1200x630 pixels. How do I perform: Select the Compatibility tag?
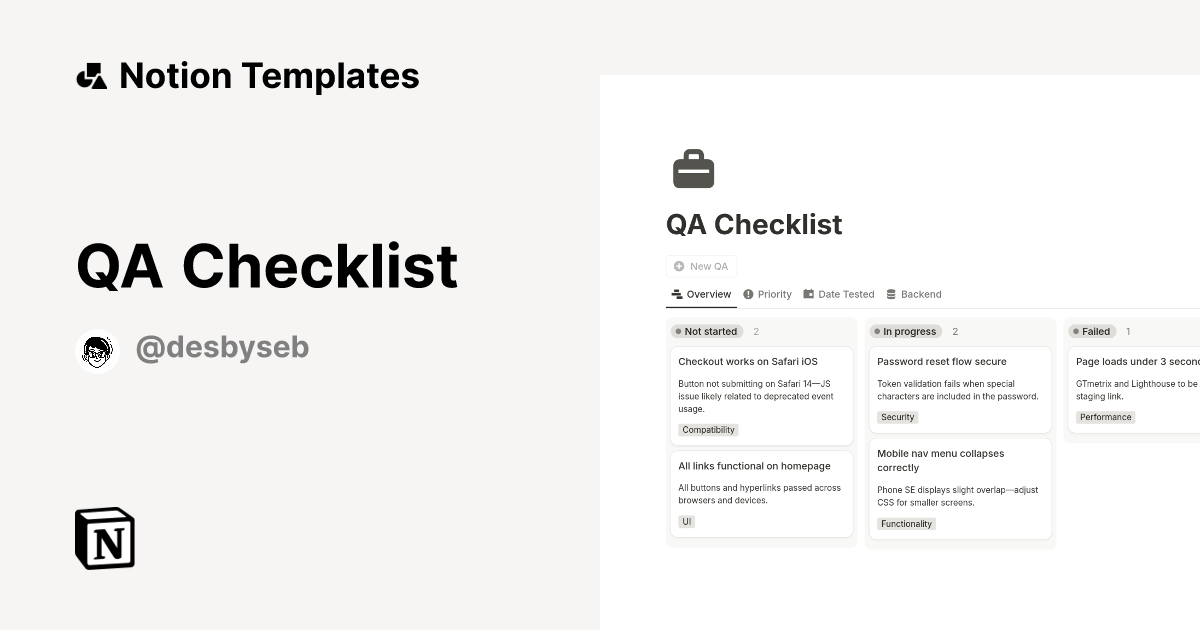707,429
